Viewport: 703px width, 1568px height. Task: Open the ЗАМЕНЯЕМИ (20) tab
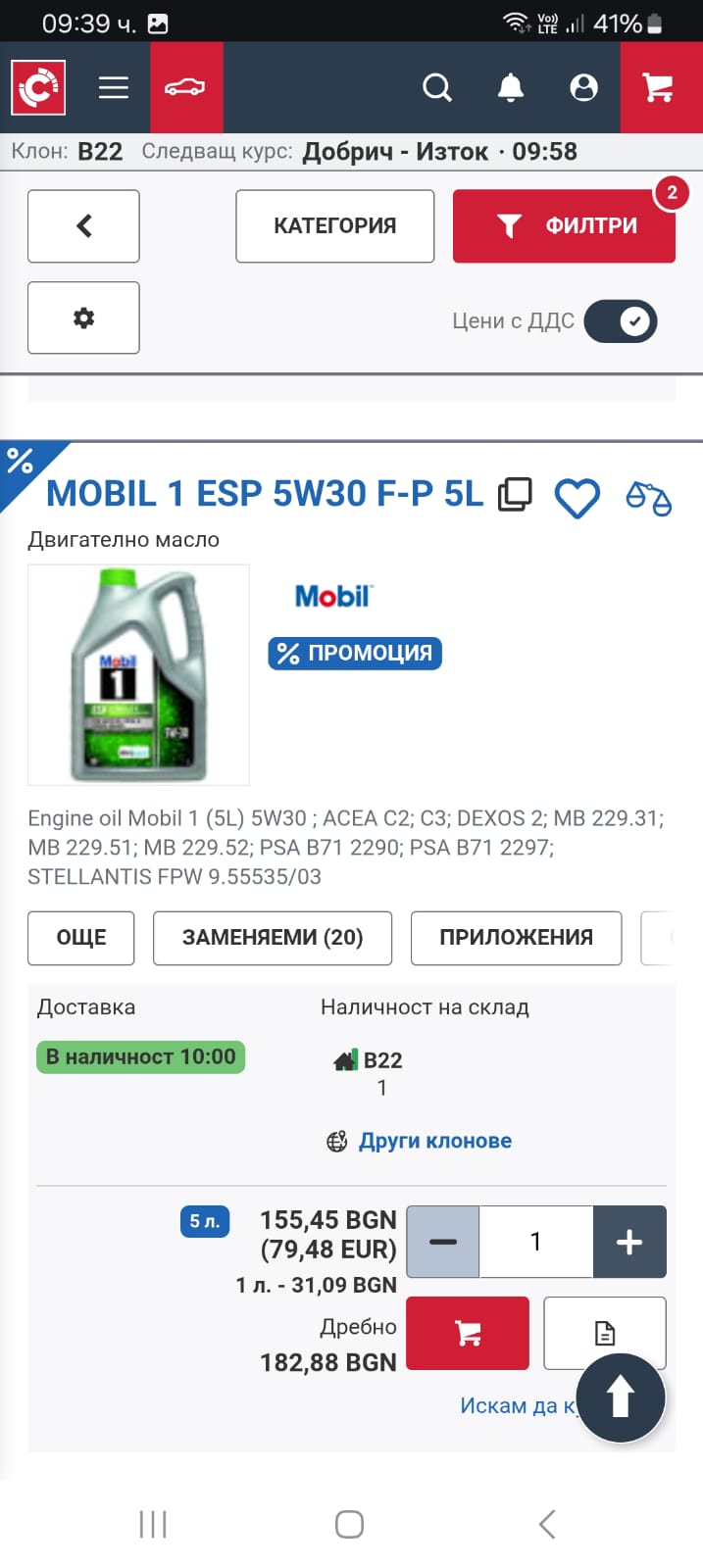pos(273,938)
